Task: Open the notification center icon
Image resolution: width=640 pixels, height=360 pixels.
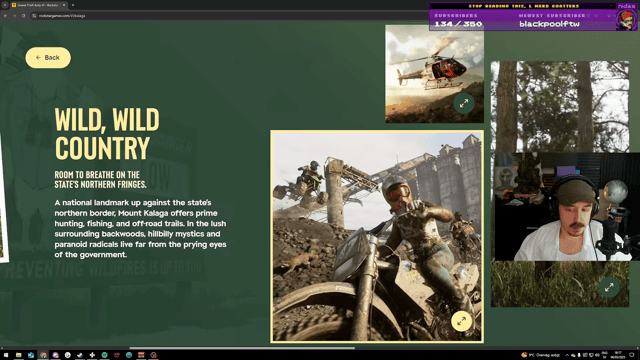Action: [x=632, y=355]
